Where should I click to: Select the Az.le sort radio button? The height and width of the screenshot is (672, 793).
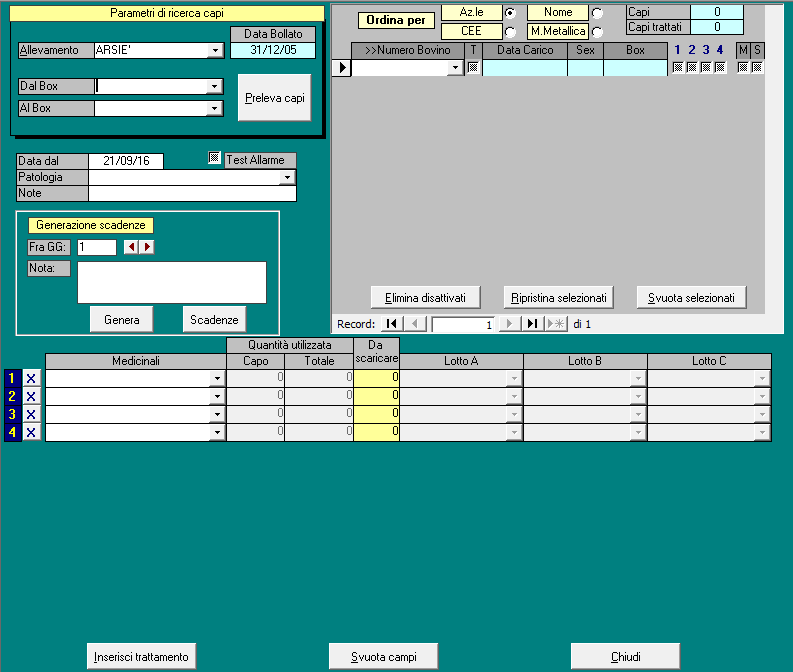point(510,13)
